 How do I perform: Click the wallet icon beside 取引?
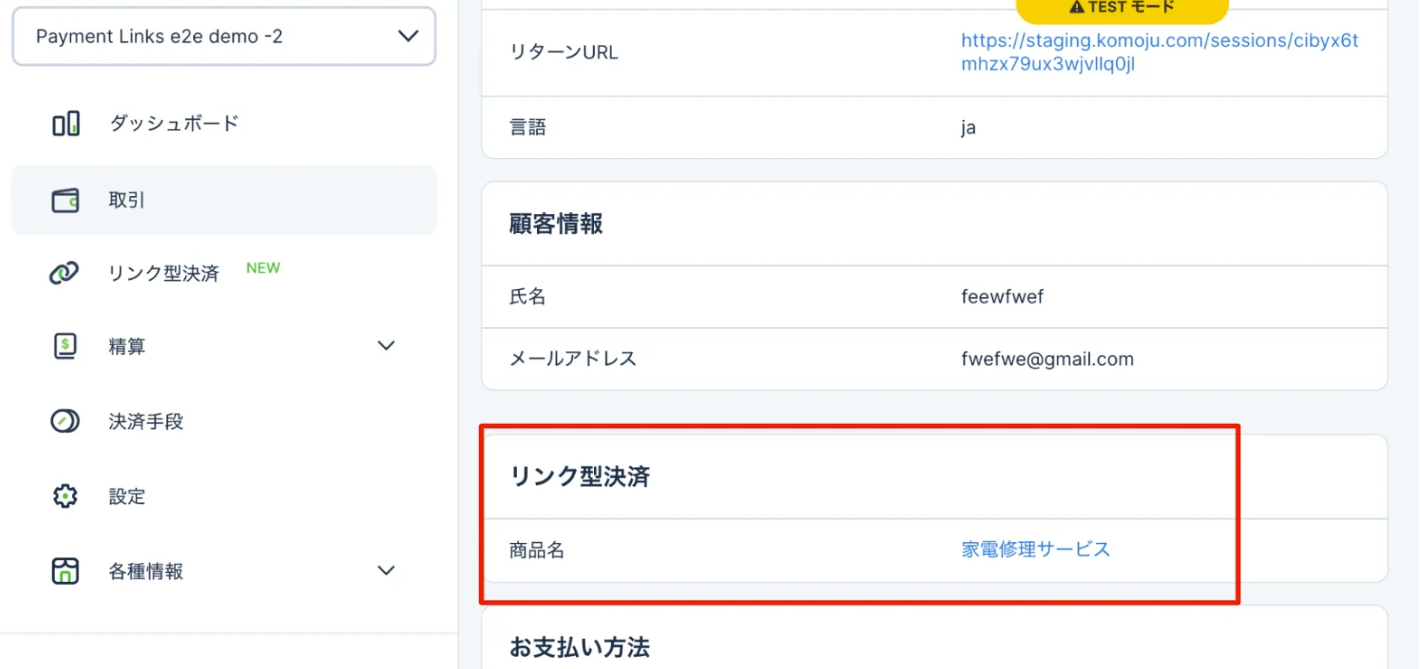point(65,200)
